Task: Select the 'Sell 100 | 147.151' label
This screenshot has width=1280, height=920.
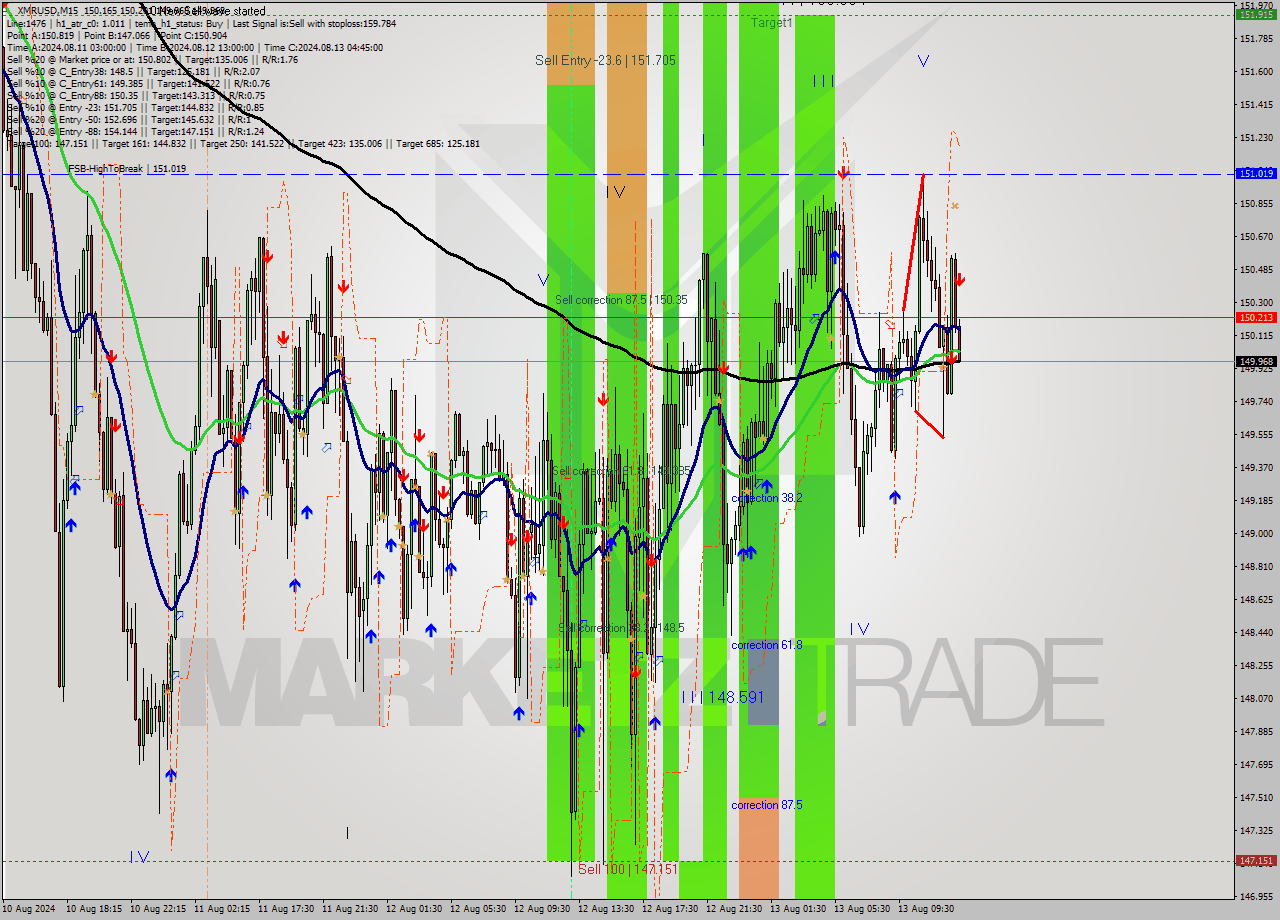Action: (627, 869)
